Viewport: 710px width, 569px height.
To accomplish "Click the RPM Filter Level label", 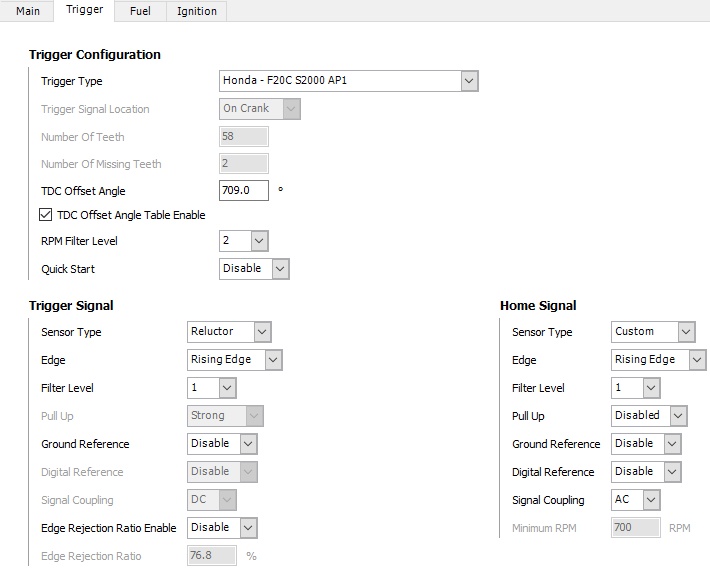I will [79, 241].
